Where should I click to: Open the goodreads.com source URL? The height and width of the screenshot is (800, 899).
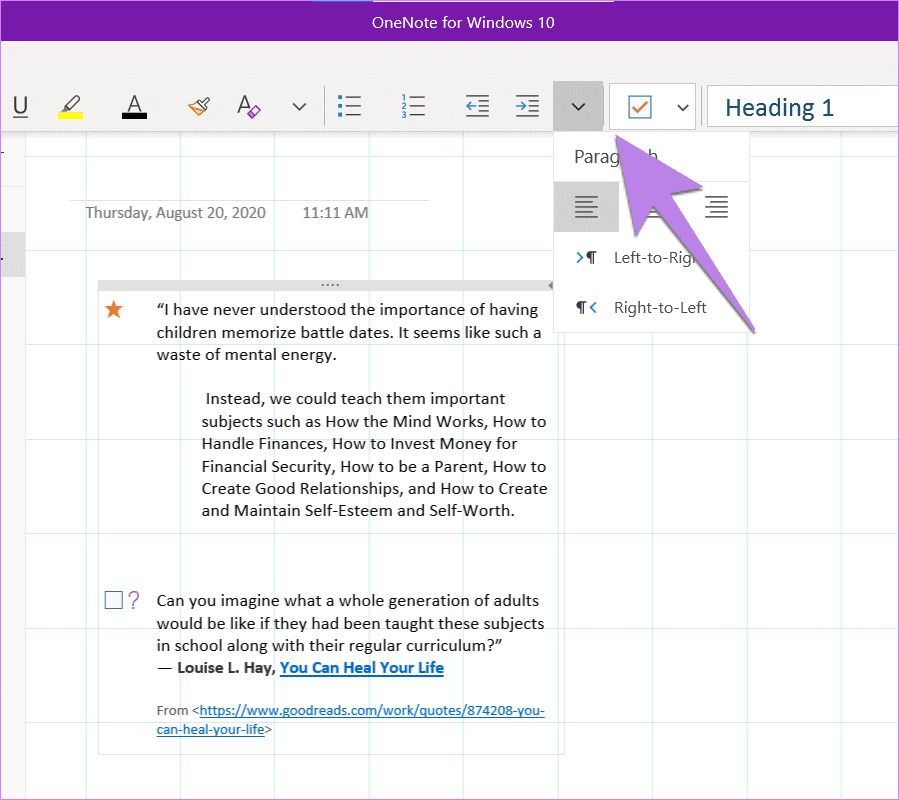click(x=350, y=720)
